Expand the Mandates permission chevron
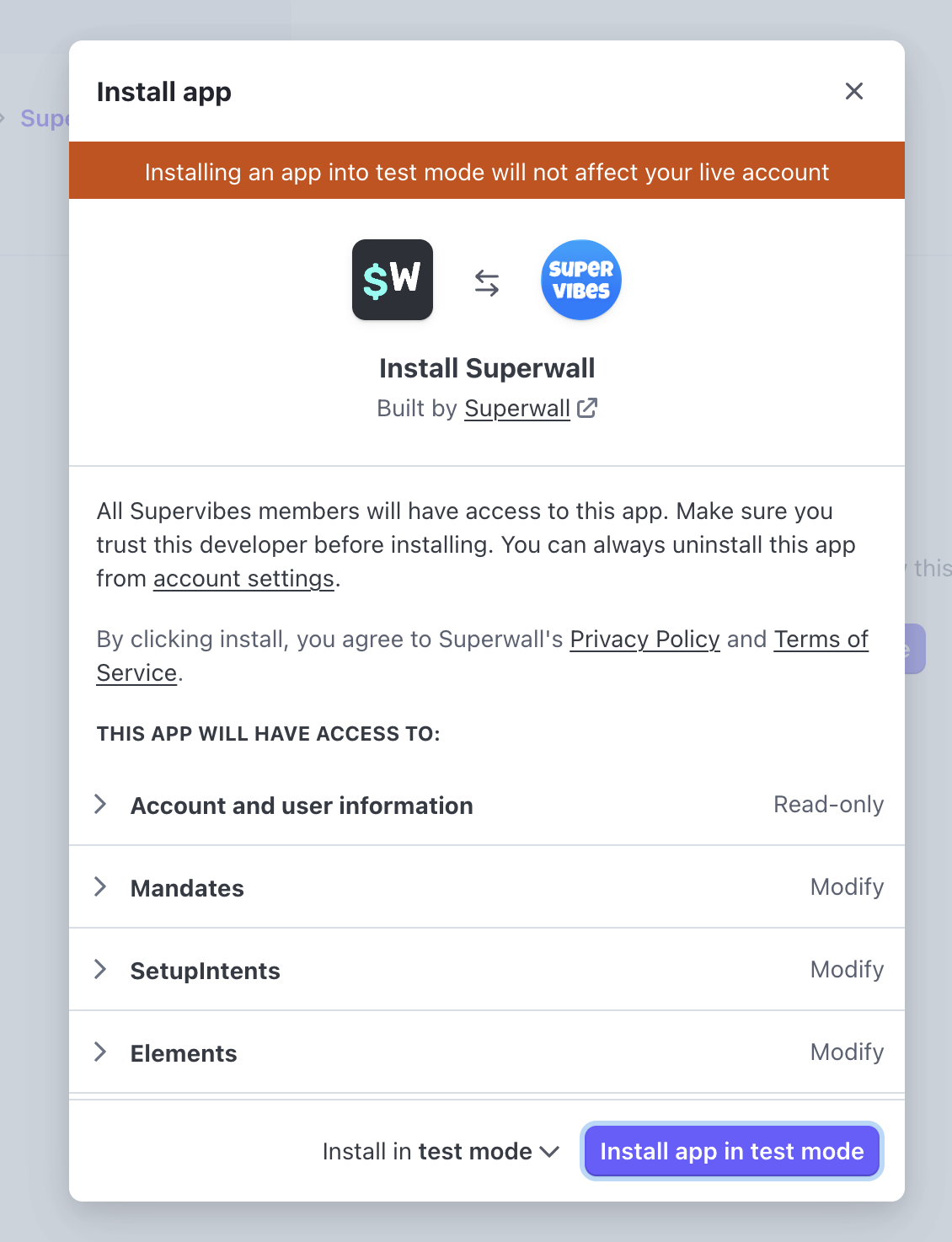The width and height of the screenshot is (952, 1242). [x=100, y=887]
